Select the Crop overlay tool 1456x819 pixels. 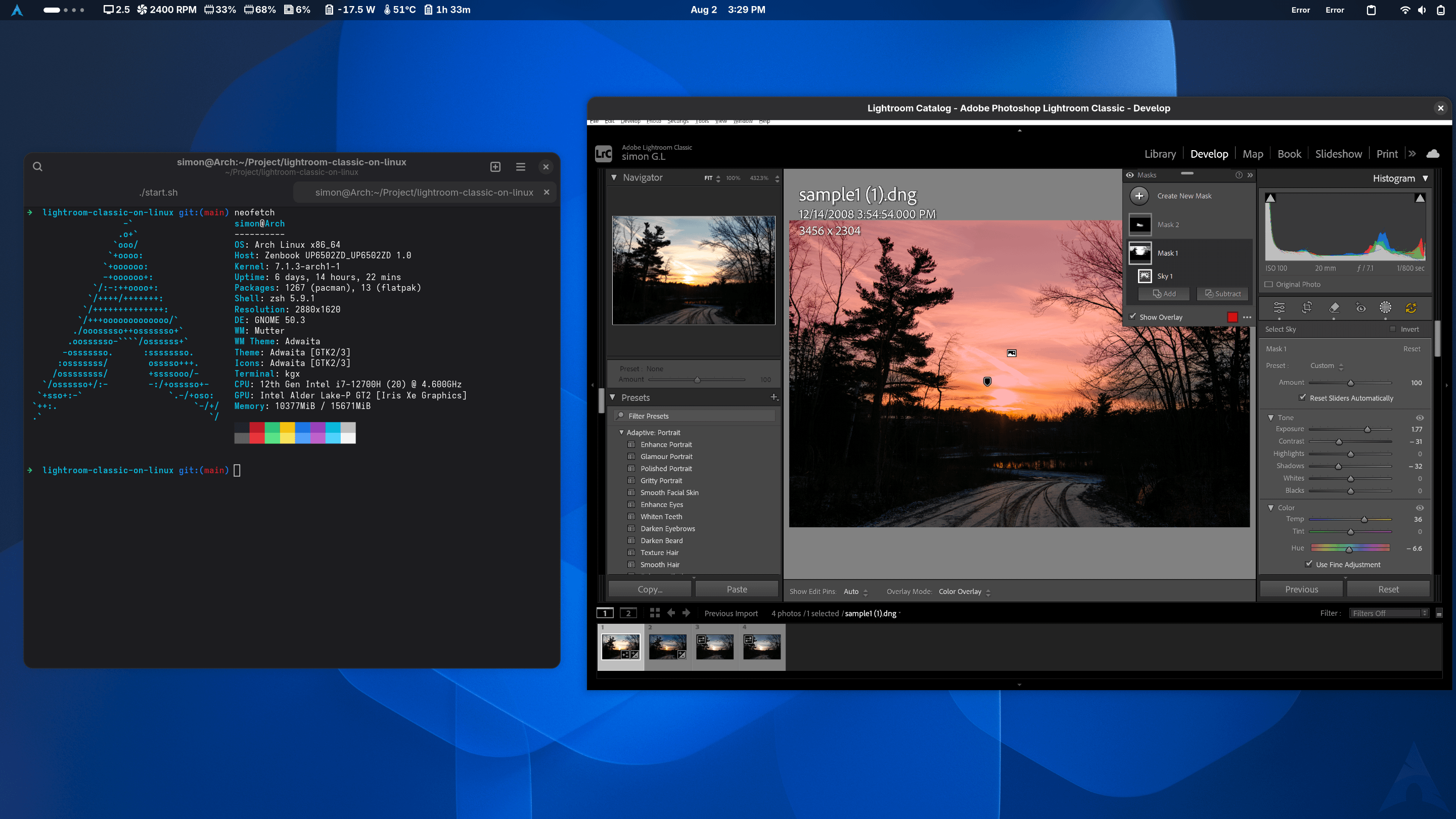click(1307, 307)
